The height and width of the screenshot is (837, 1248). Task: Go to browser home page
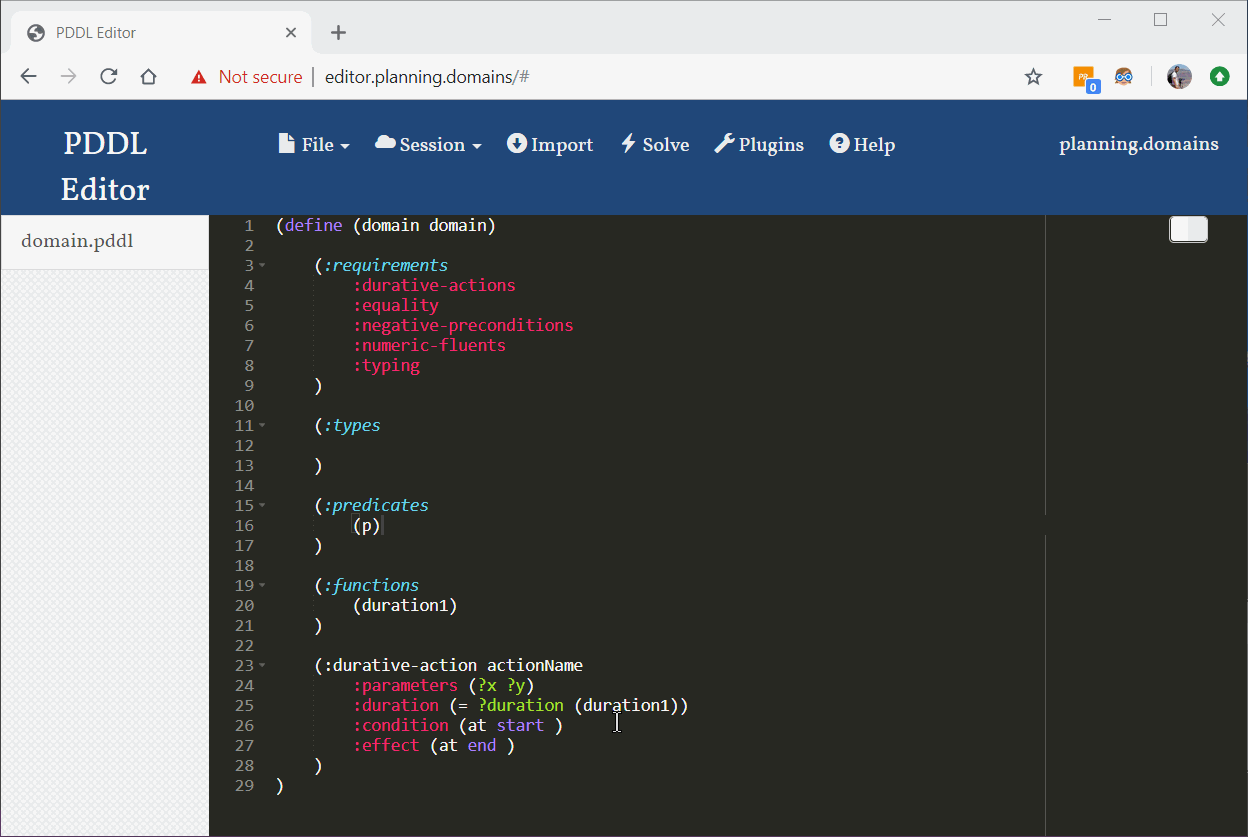coord(148,77)
